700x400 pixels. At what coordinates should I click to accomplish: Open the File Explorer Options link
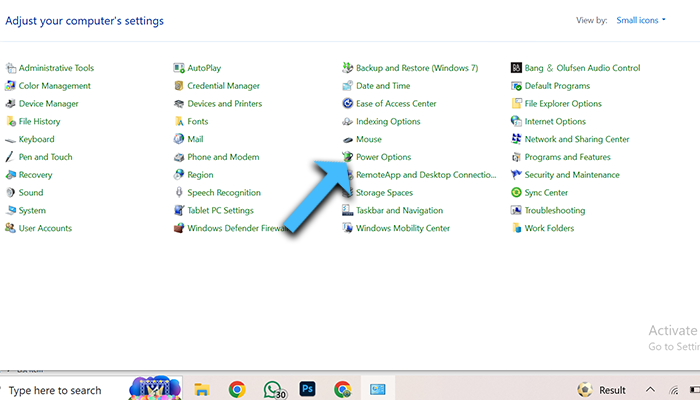pos(563,104)
